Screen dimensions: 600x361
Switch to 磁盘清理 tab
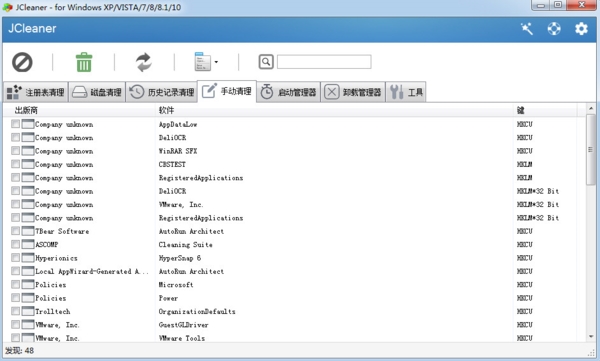(97, 92)
